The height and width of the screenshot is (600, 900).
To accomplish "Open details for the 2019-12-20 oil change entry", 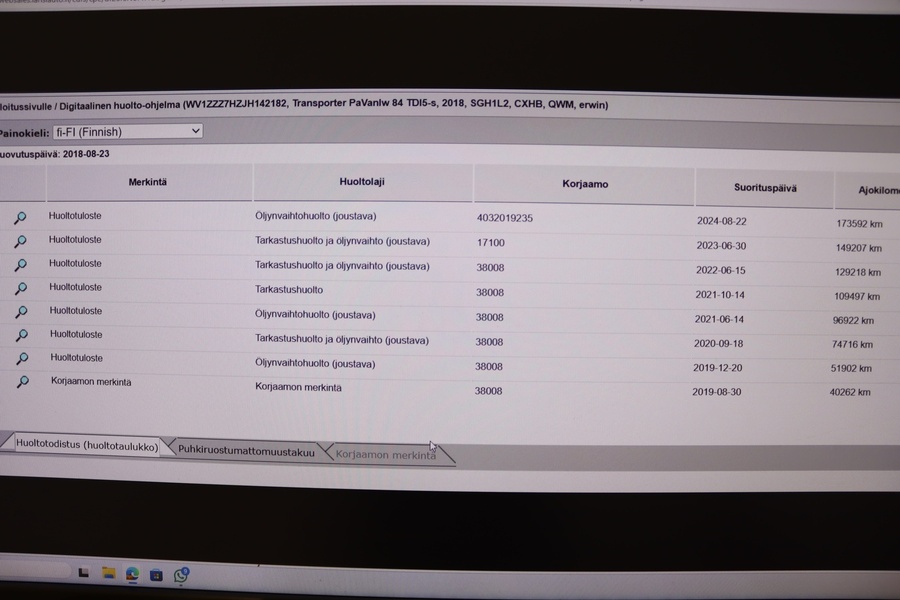I will coord(21,359).
